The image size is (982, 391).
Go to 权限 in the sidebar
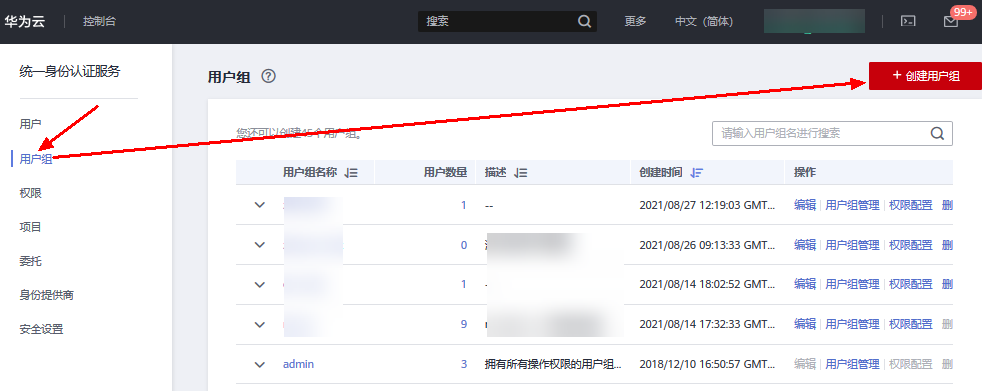tap(31, 193)
